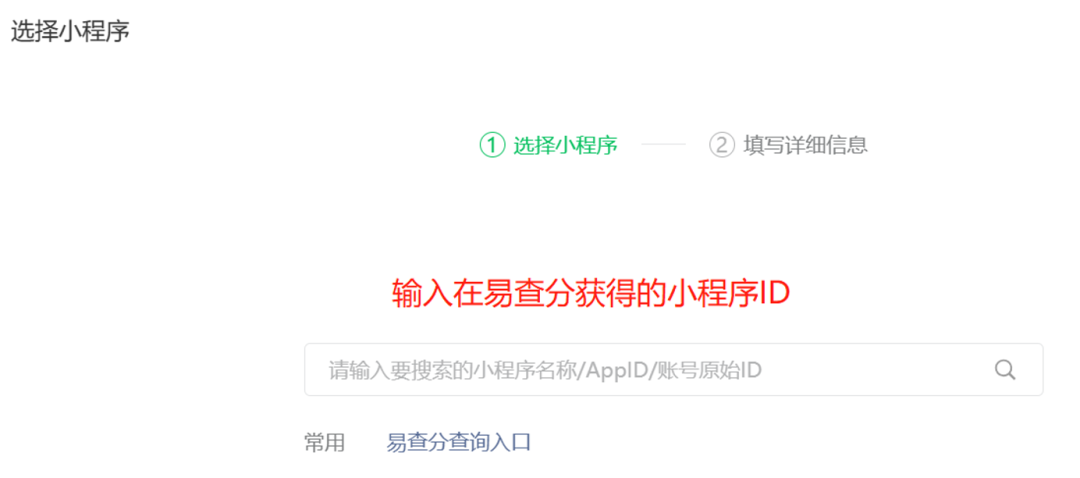Image resolution: width=1080 pixels, height=478 pixels.
Task: Click the connector line between steps
Action: tap(663, 145)
